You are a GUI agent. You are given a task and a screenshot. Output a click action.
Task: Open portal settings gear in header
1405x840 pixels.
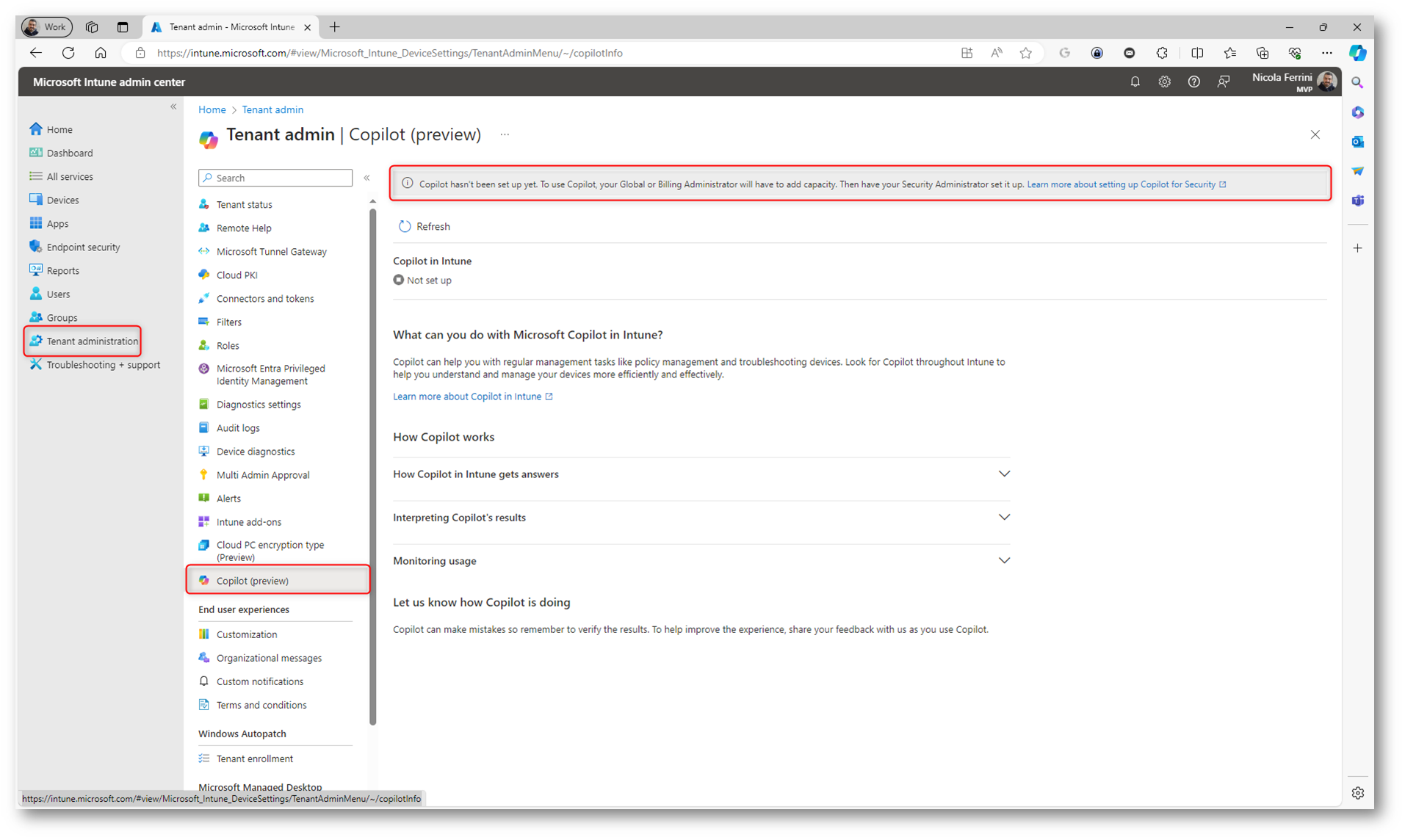[1164, 82]
